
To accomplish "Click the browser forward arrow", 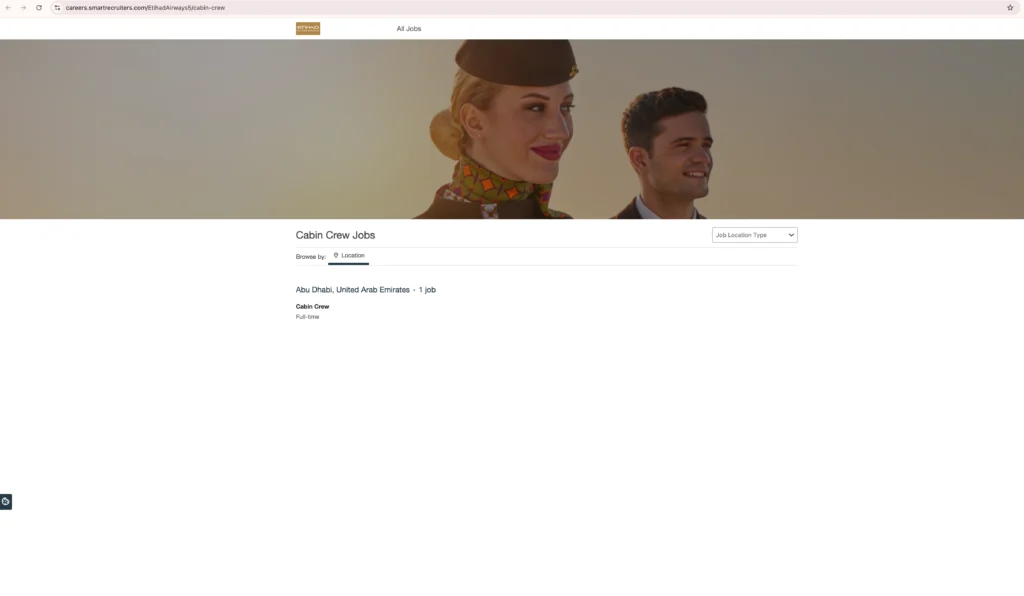I will [23, 8].
